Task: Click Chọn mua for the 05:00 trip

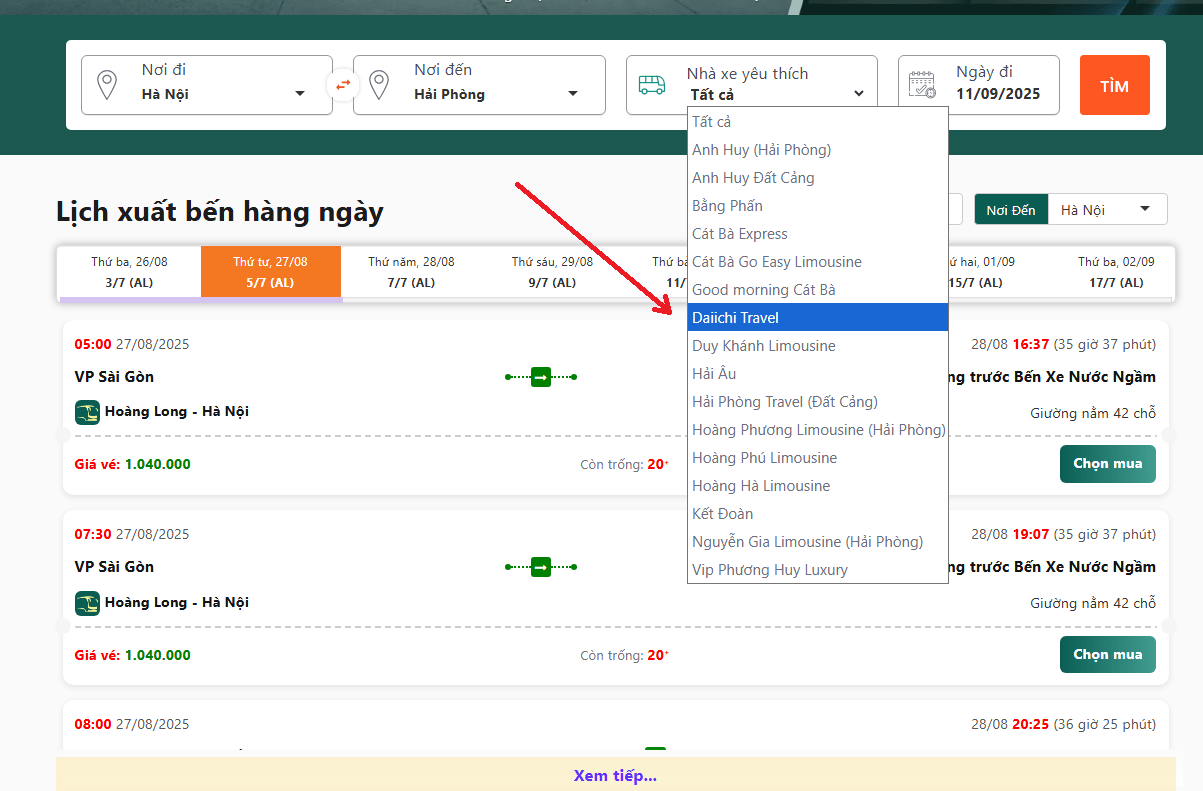Action: click(1107, 465)
